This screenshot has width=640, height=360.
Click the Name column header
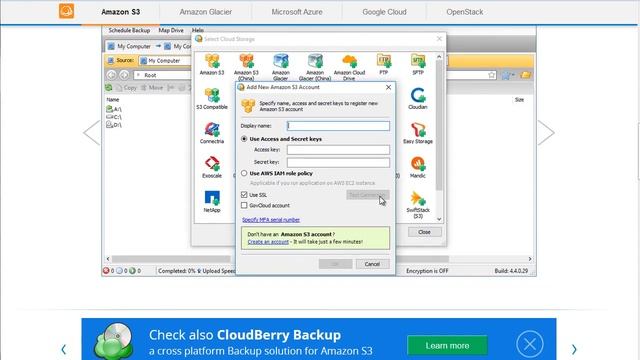pyautogui.click(x=113, y=100)
